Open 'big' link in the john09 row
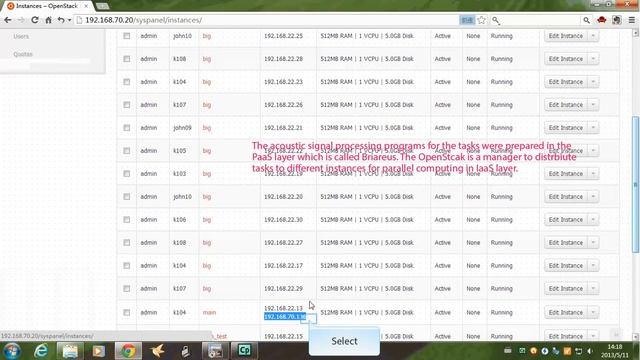The height and width of the screenshot is (360, 640). (207, 128)
